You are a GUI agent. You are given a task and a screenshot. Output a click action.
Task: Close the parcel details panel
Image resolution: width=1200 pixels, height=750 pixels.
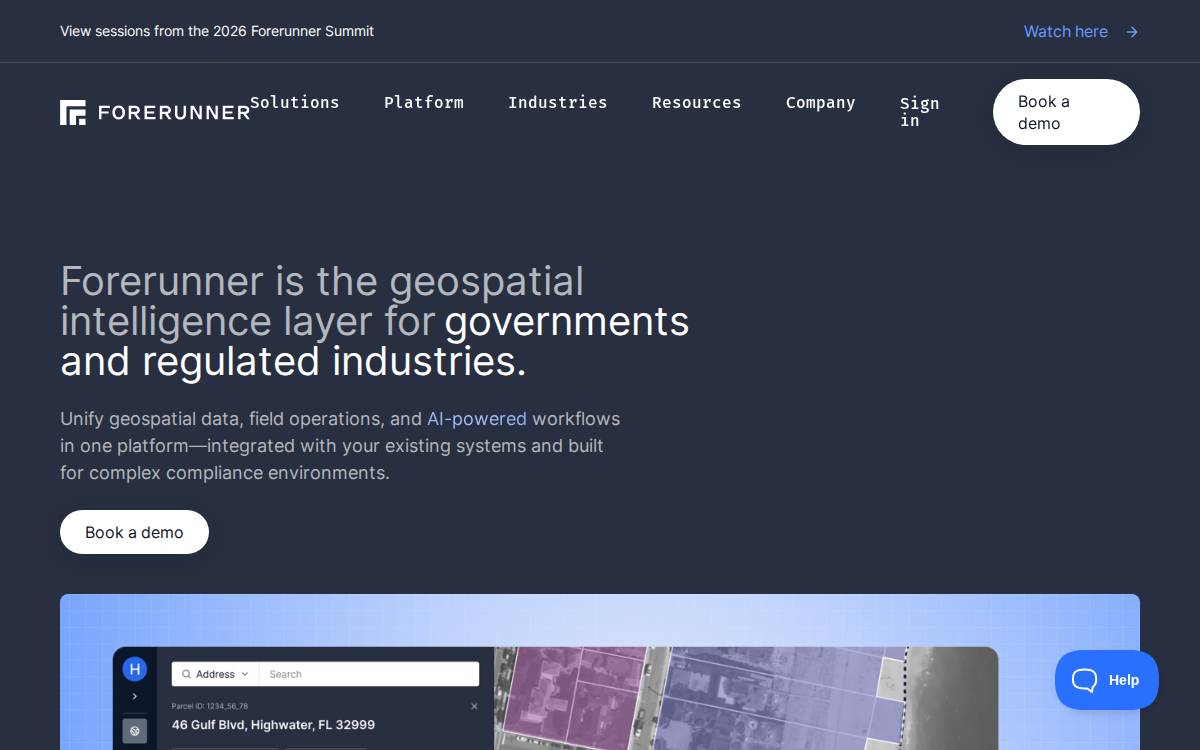474,706
